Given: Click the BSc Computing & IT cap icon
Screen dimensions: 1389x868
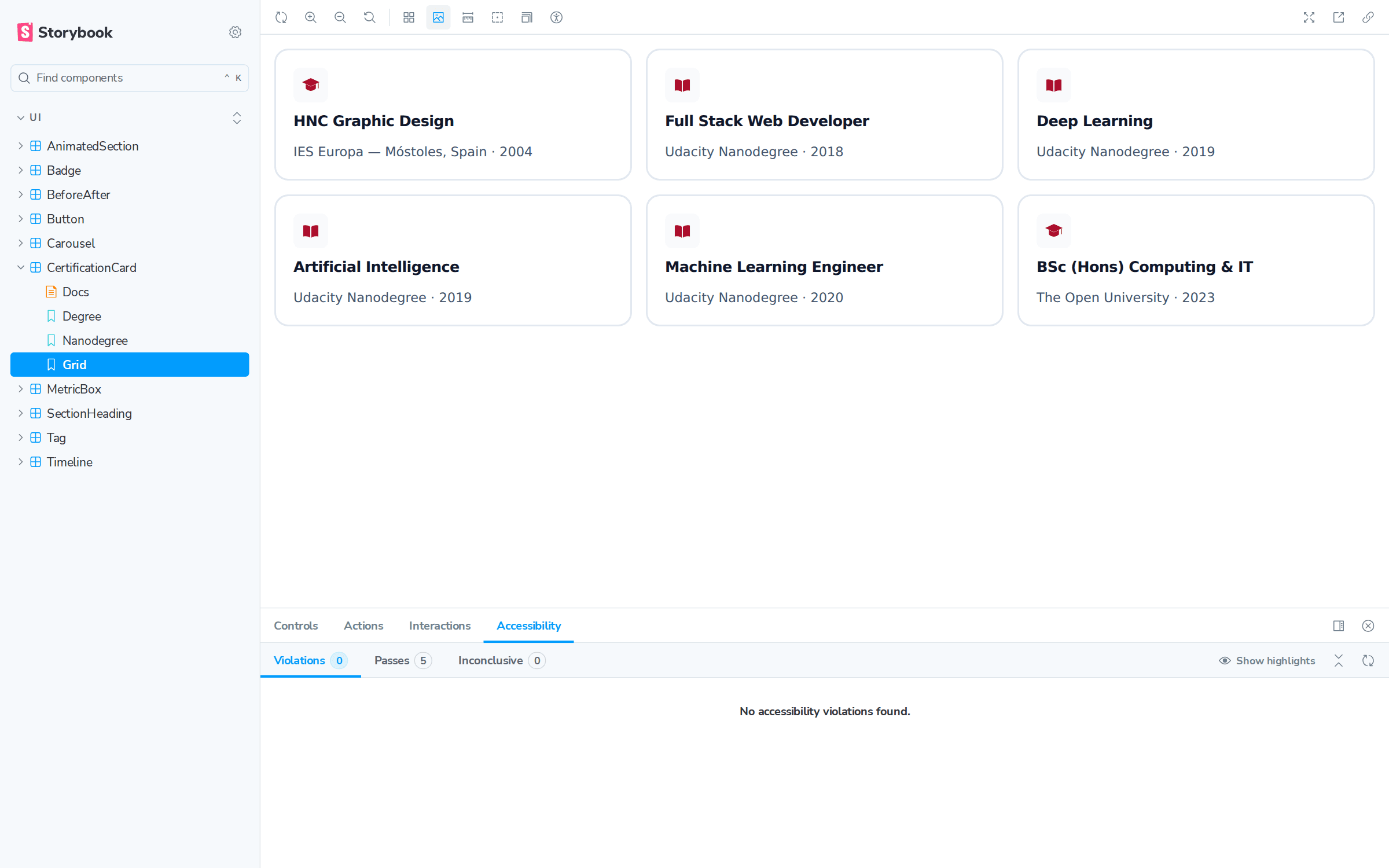Looking at the screenshot, I should coord(1054,231).
